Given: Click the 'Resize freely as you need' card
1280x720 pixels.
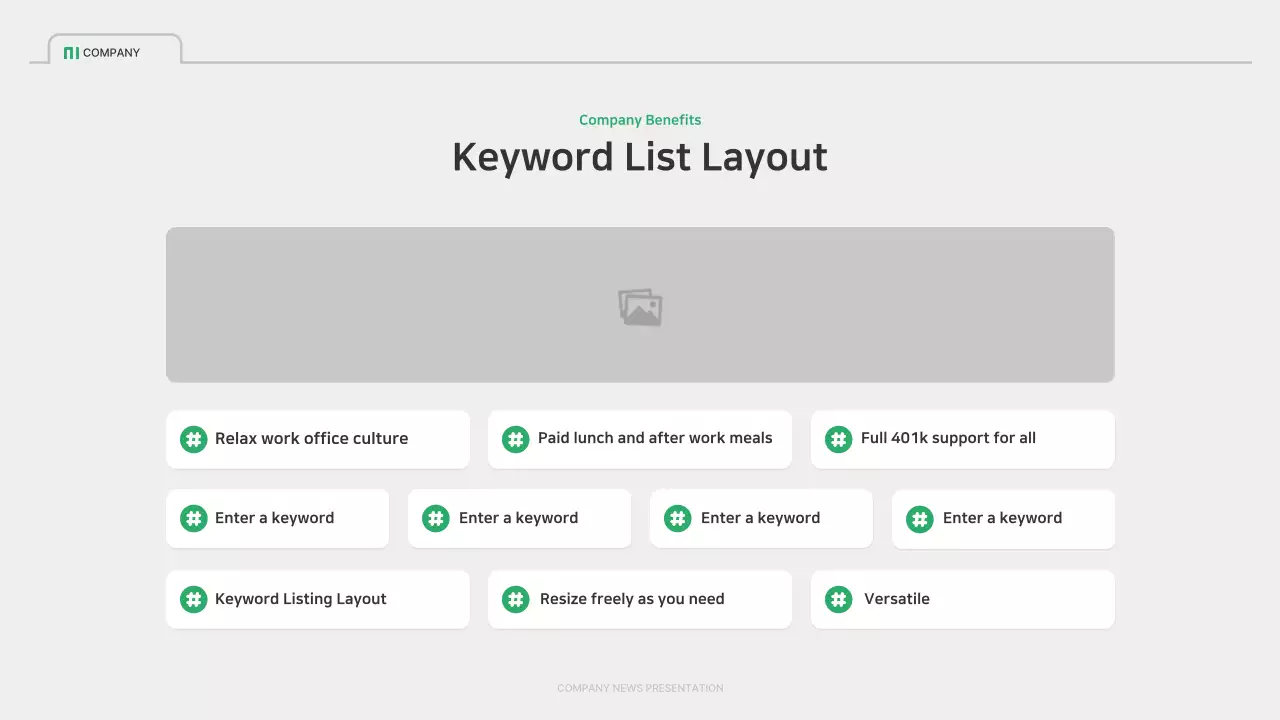Looking at the screenshot, I should click(x=640, y=599).
